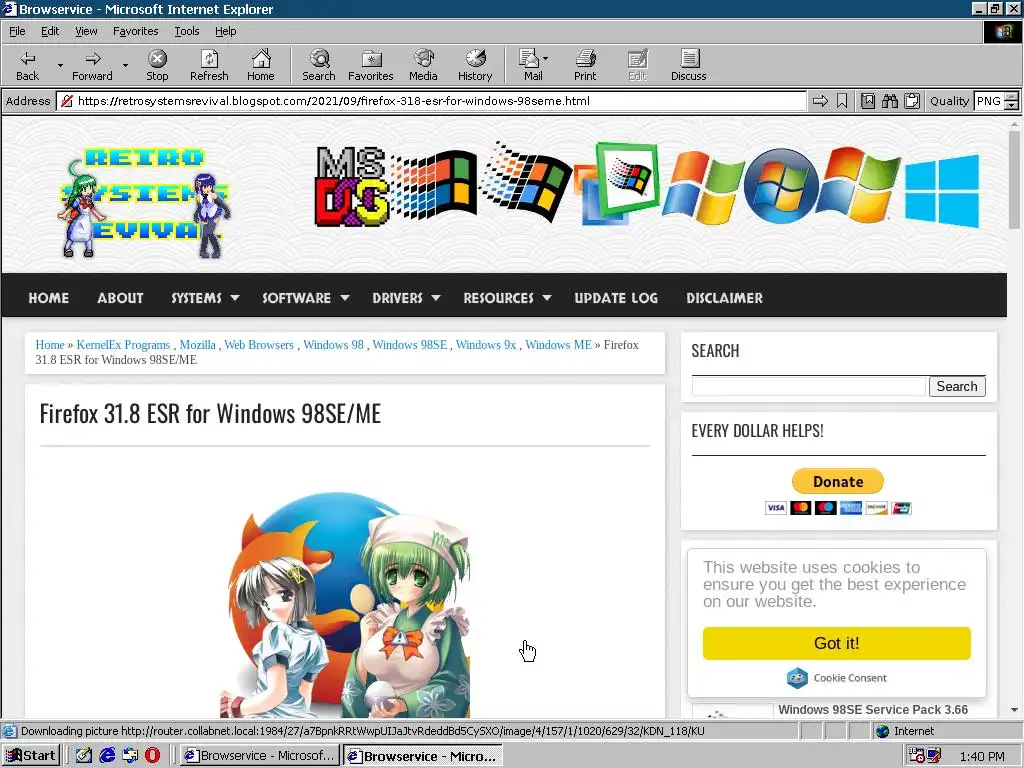Click the Windows Start button

point(31,756)
